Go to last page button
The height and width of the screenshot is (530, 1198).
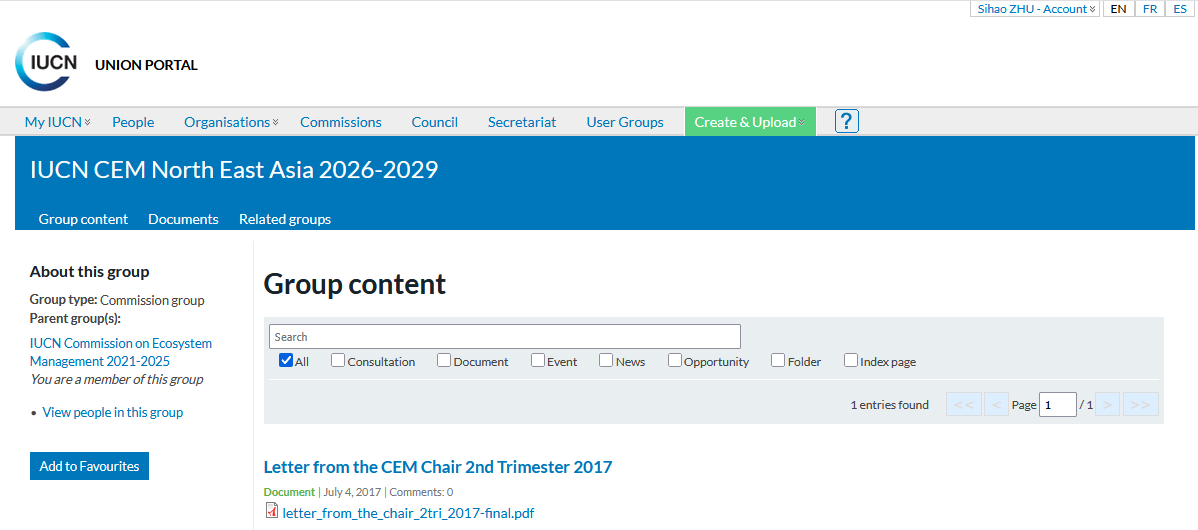[1141, 405]
